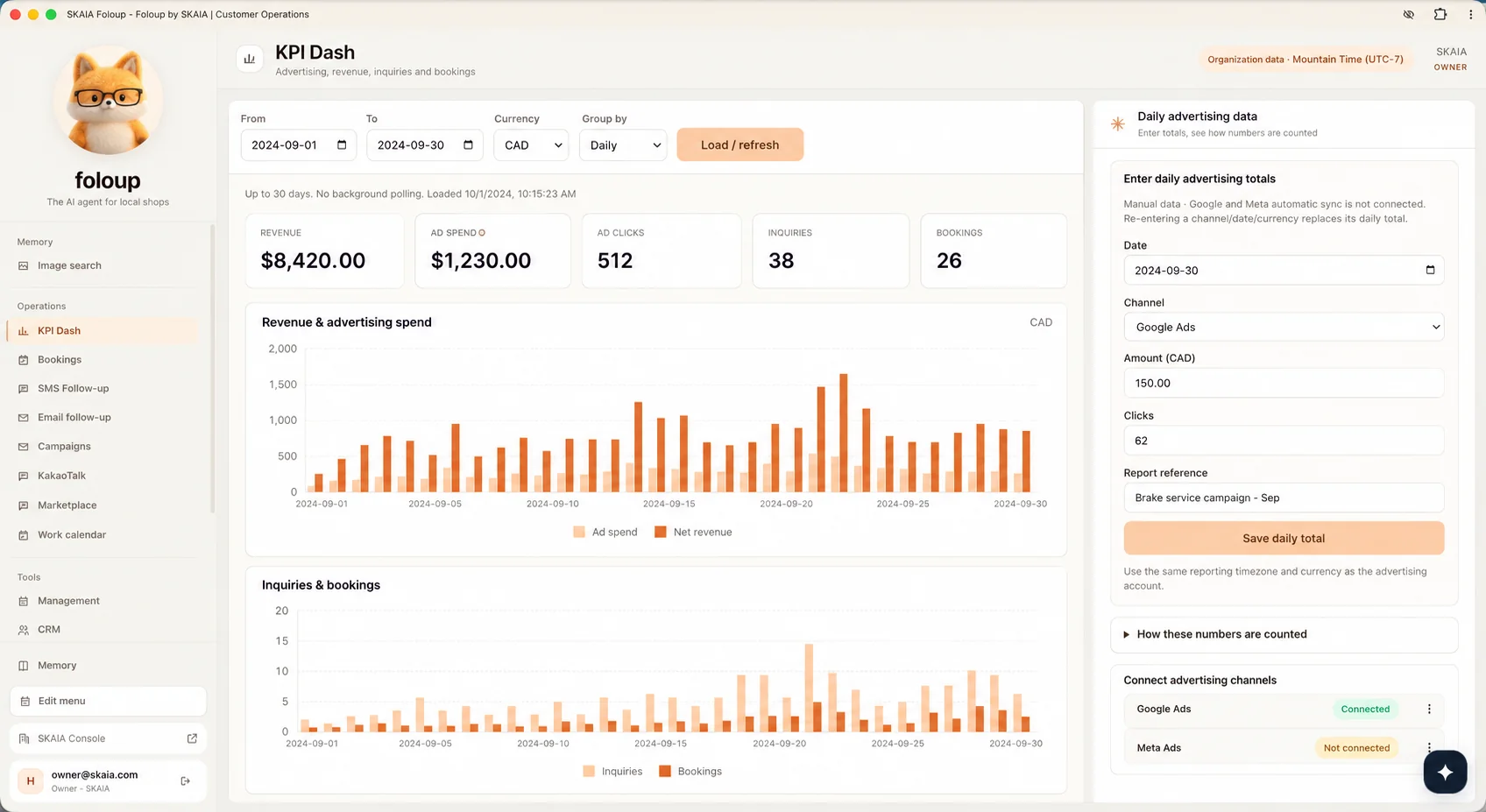Screen dimensions: 1486x812
Task: Open the SKAIA Console link
Action: [x=108, y=738]
